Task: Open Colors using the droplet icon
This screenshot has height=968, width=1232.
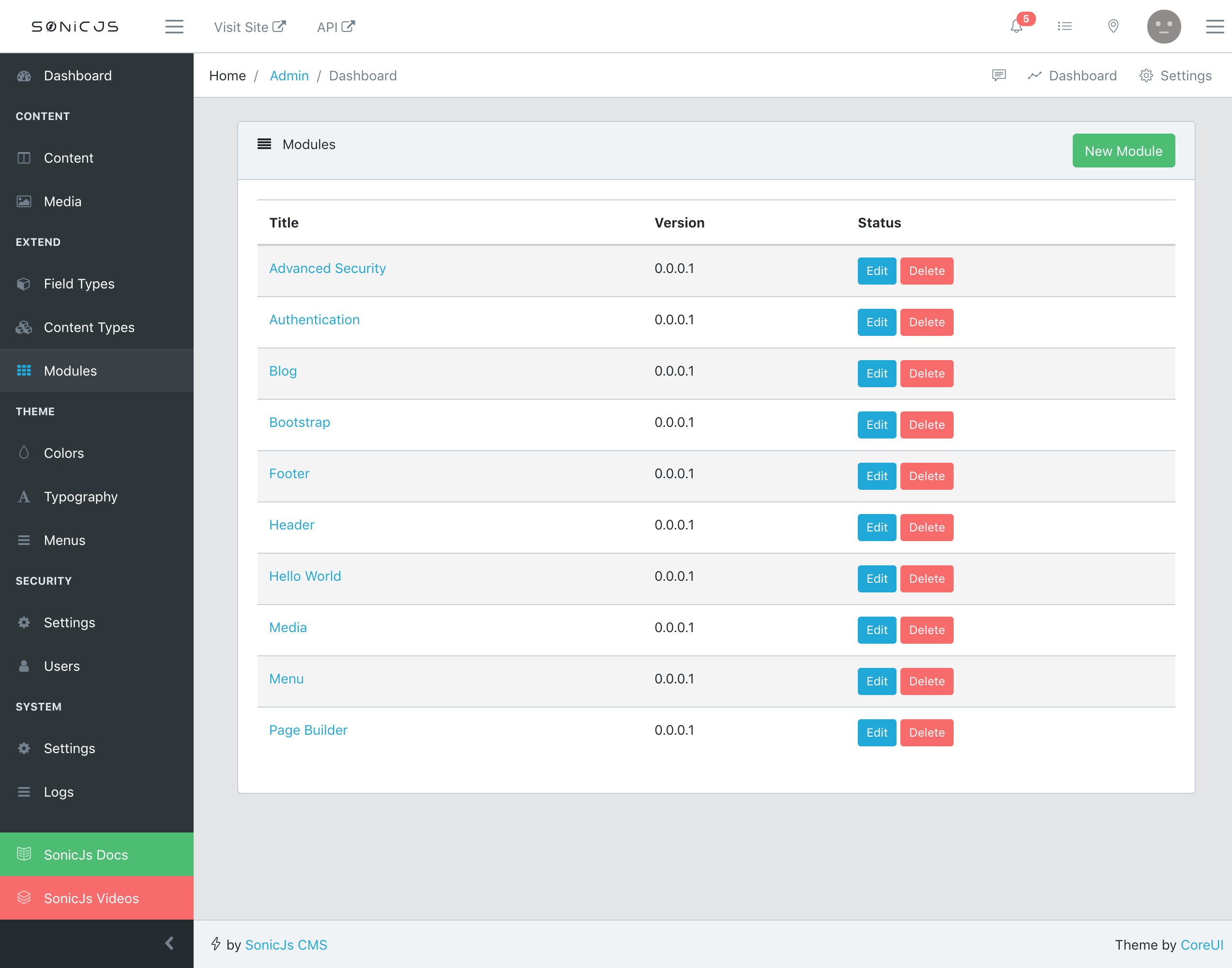Action: (x=24, y=453)
